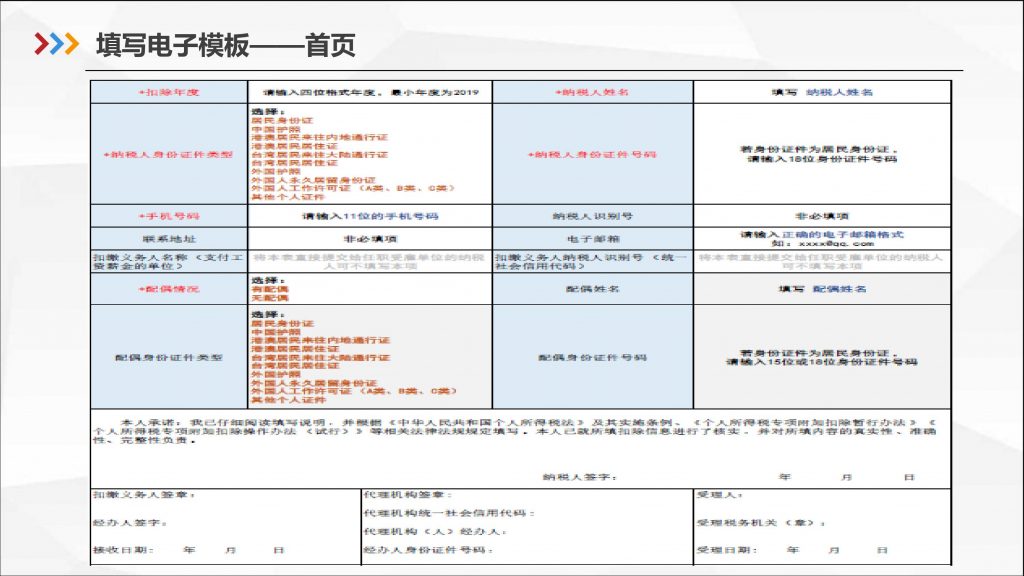Click the 扣缴义务人纳税人识别号 grey hint cell
The image size is (1024, 576).
click(x=821, y=261)
